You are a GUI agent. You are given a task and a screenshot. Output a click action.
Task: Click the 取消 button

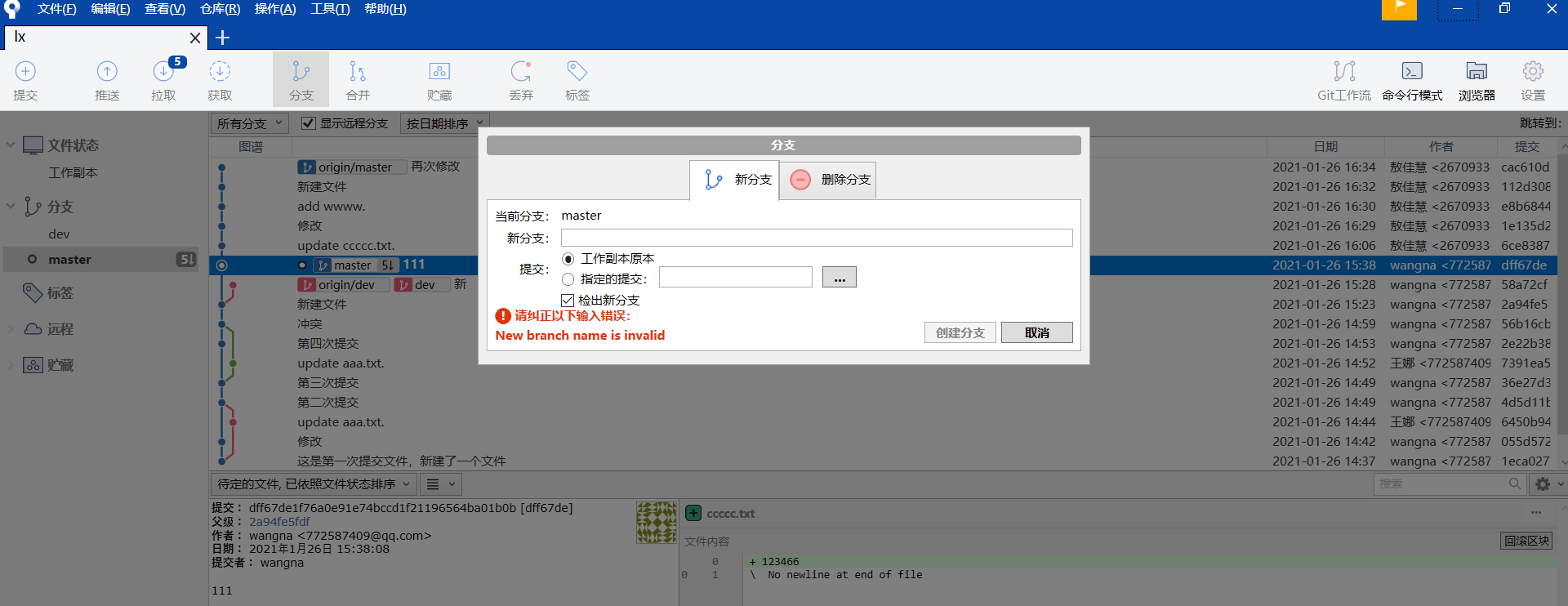(1037, 332)
